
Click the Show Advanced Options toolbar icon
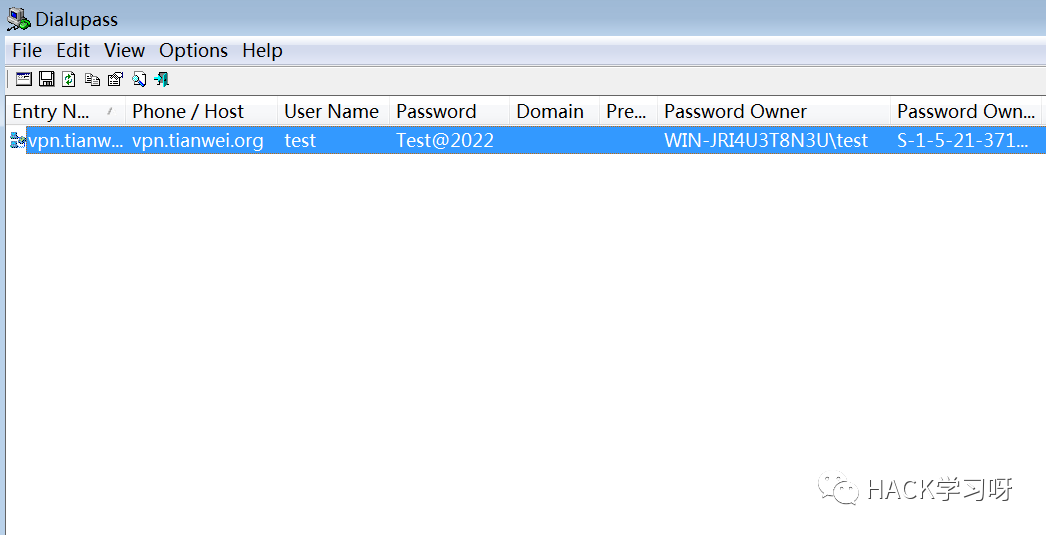(24, 79)
